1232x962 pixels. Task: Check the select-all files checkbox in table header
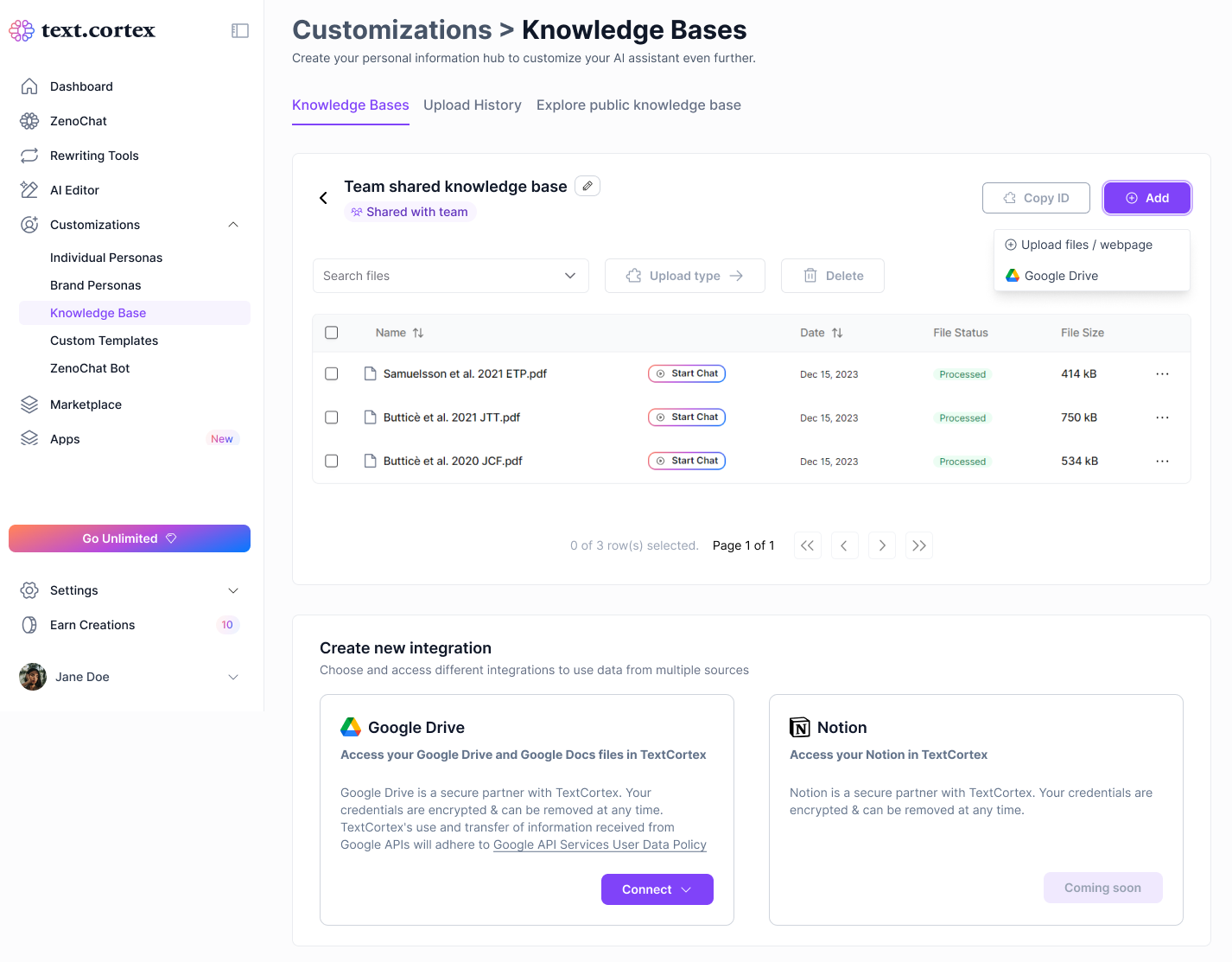332,332
